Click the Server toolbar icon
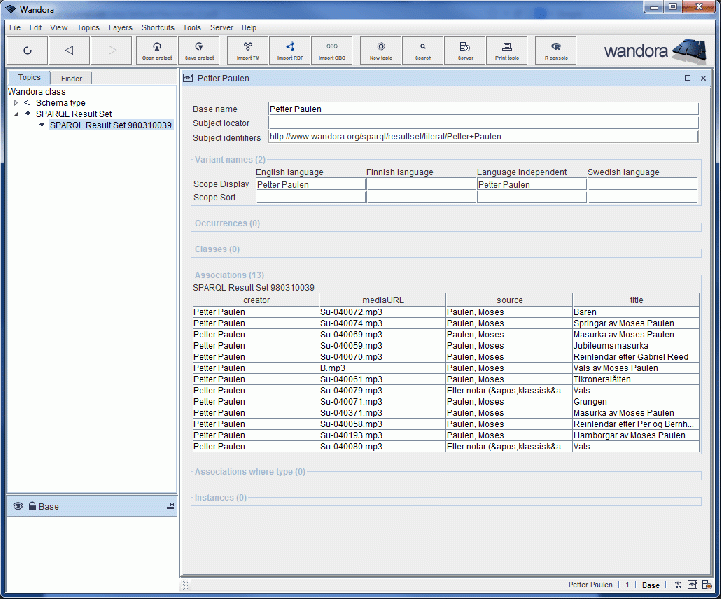 point(465,50)
